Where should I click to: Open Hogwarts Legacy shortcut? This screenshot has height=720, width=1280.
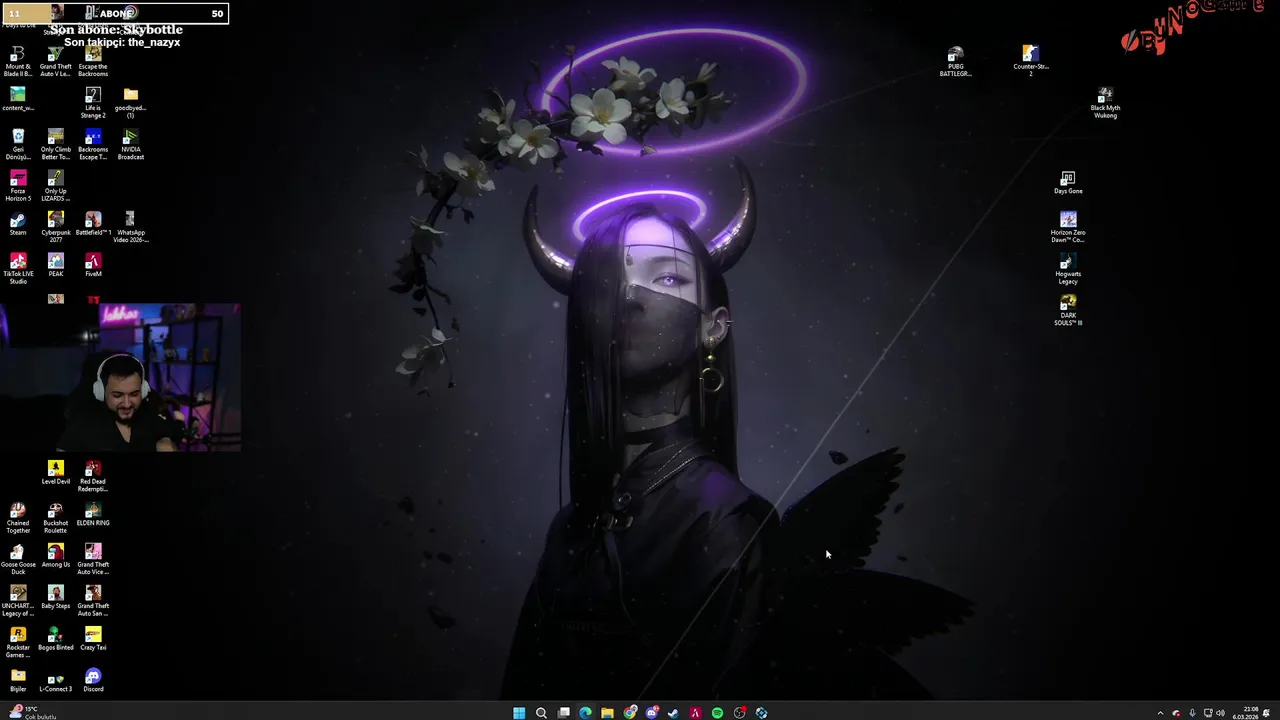[x=1068, y=269]
